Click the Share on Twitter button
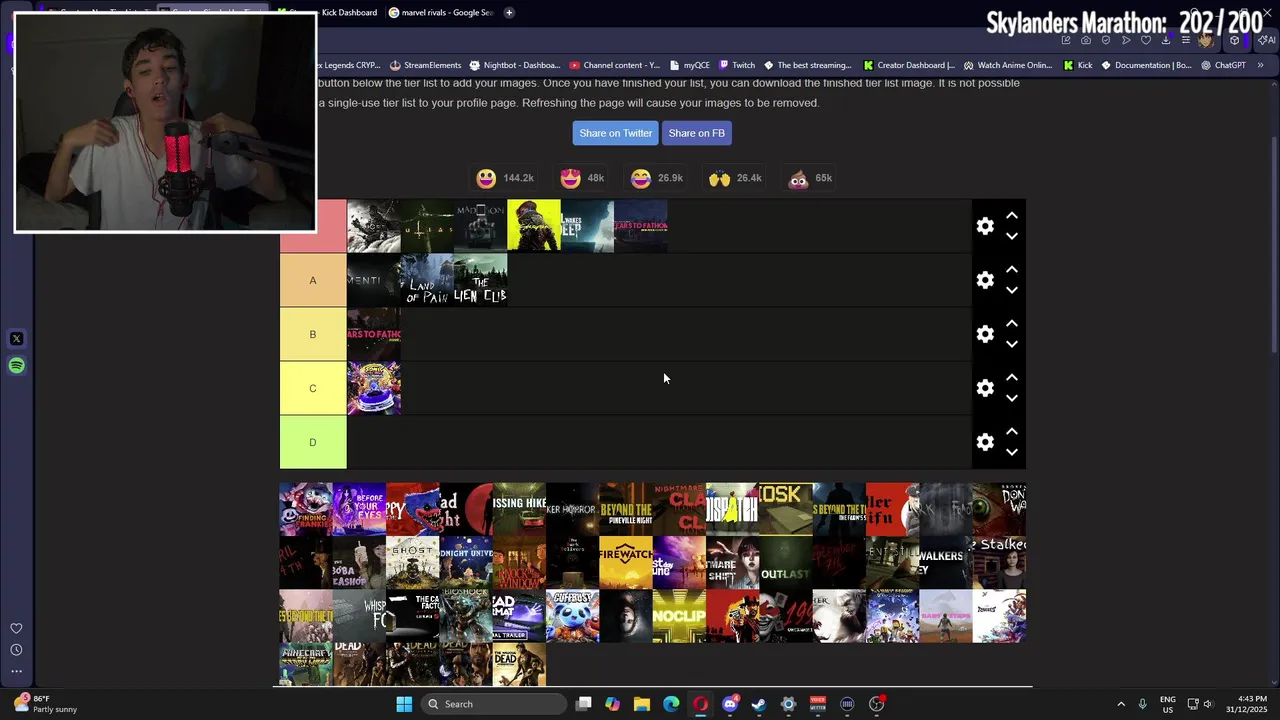The image size is (1280, 720). [x=615, y=133]
